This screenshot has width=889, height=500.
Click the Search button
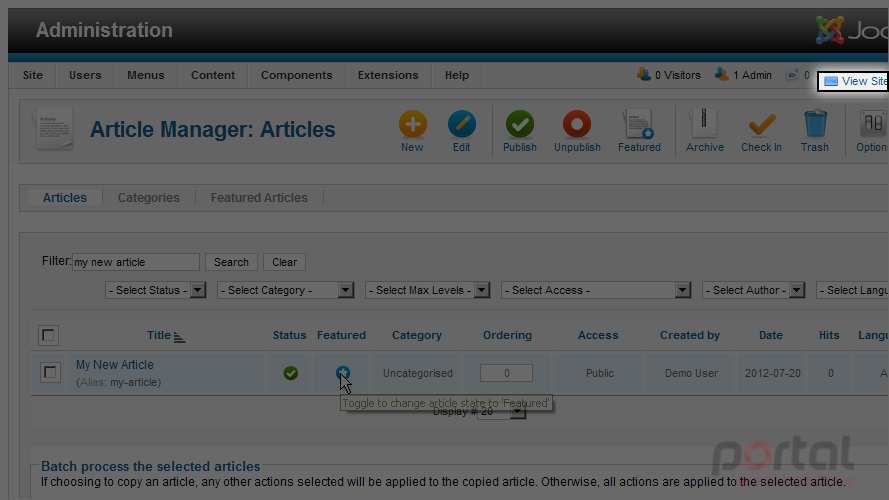(x=231, y=262)
